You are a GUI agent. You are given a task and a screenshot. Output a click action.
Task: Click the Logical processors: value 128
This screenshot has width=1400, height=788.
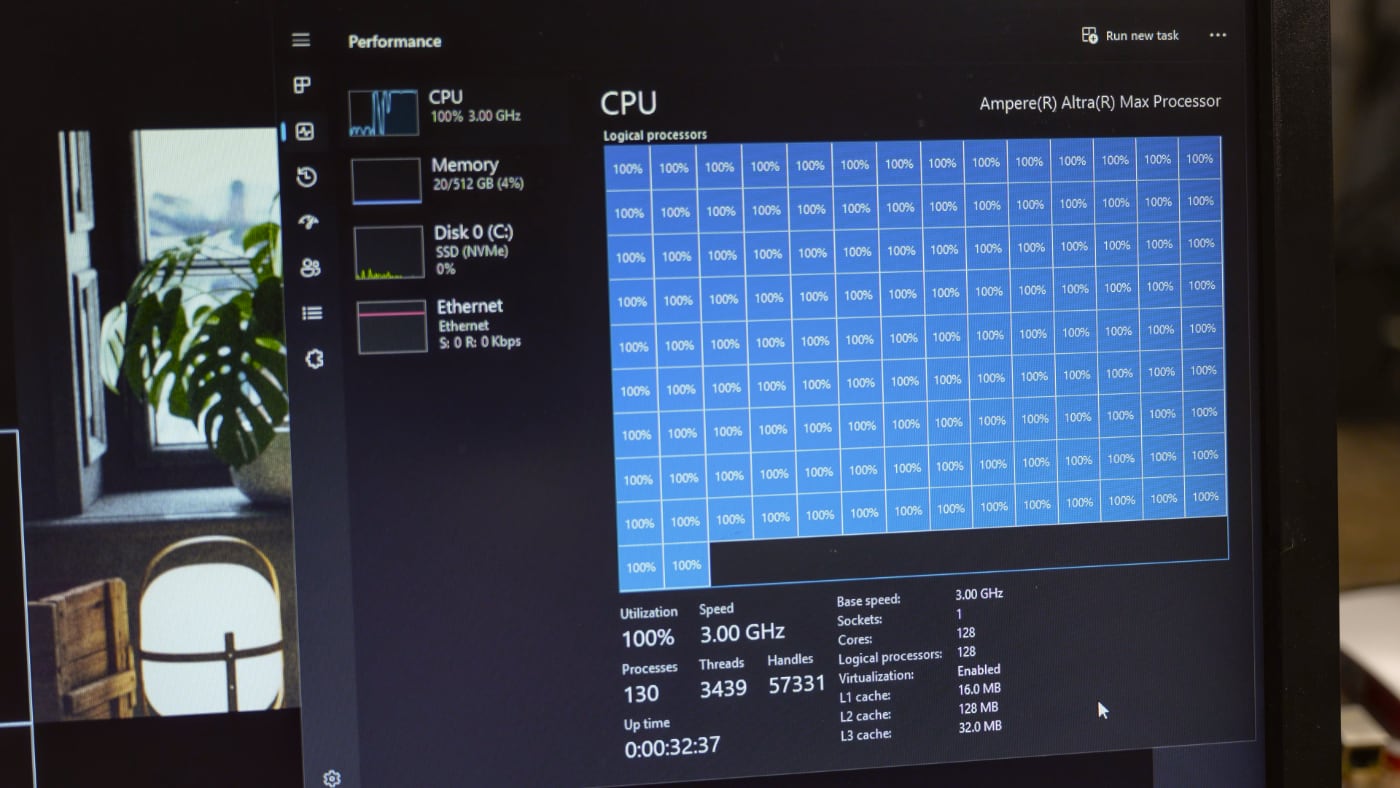tap(967, 652)
